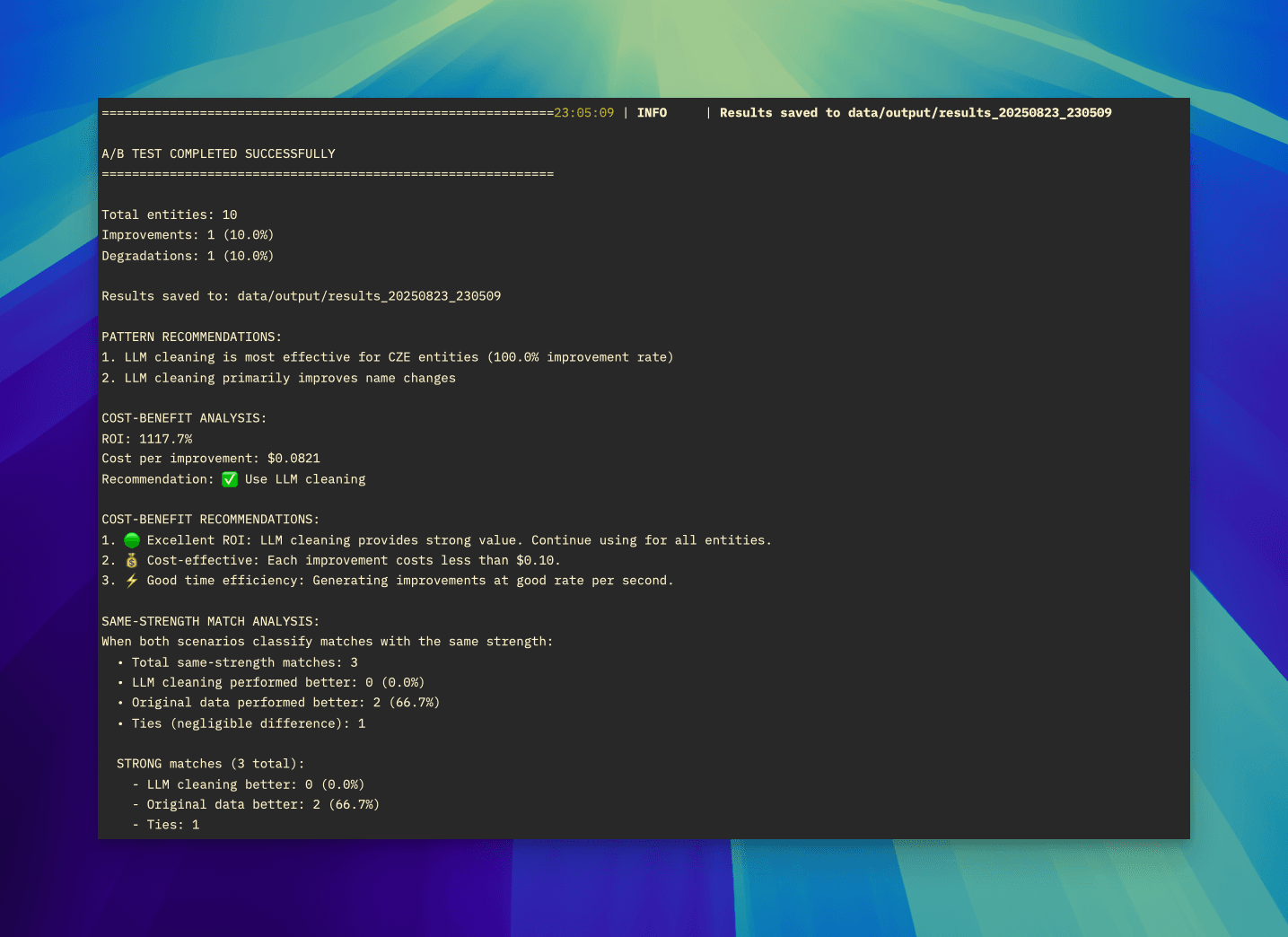Click the INFO log level label
Image resolution: width=1288 pixels, height=937 pixels.
(x=652, y=112)
